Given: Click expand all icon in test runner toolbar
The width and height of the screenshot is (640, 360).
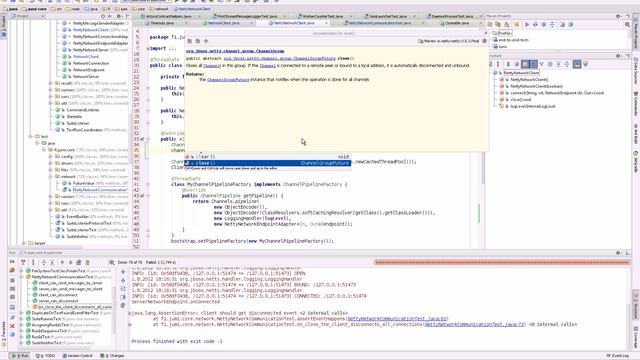Looking at the screenshot, I should tap(44, 262).
